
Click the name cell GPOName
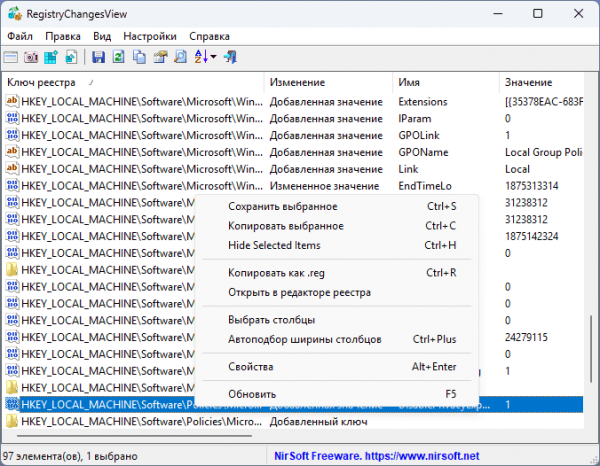pos(423,152)
